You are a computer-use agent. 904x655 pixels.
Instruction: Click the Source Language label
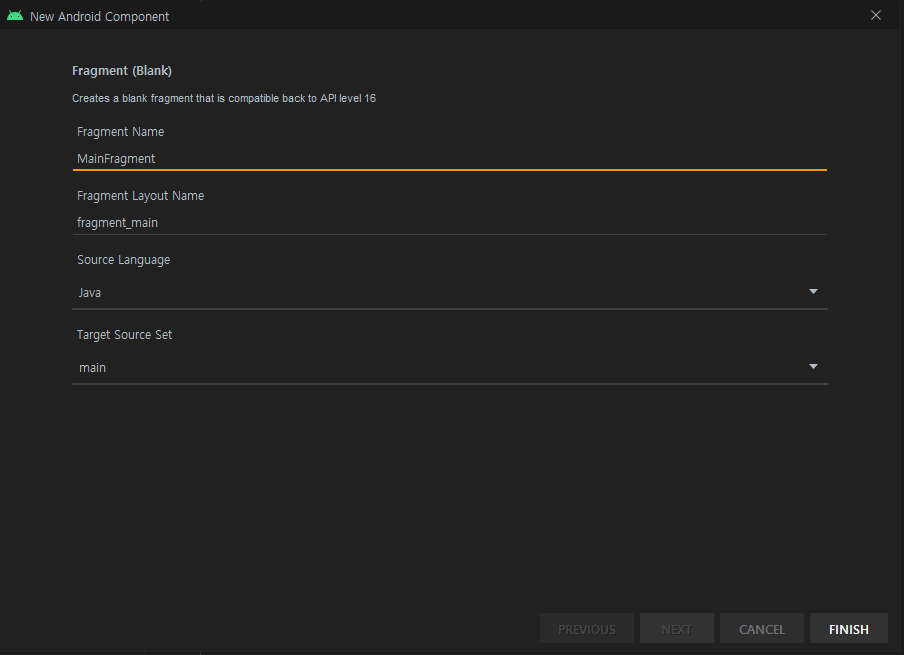(123, 260)
